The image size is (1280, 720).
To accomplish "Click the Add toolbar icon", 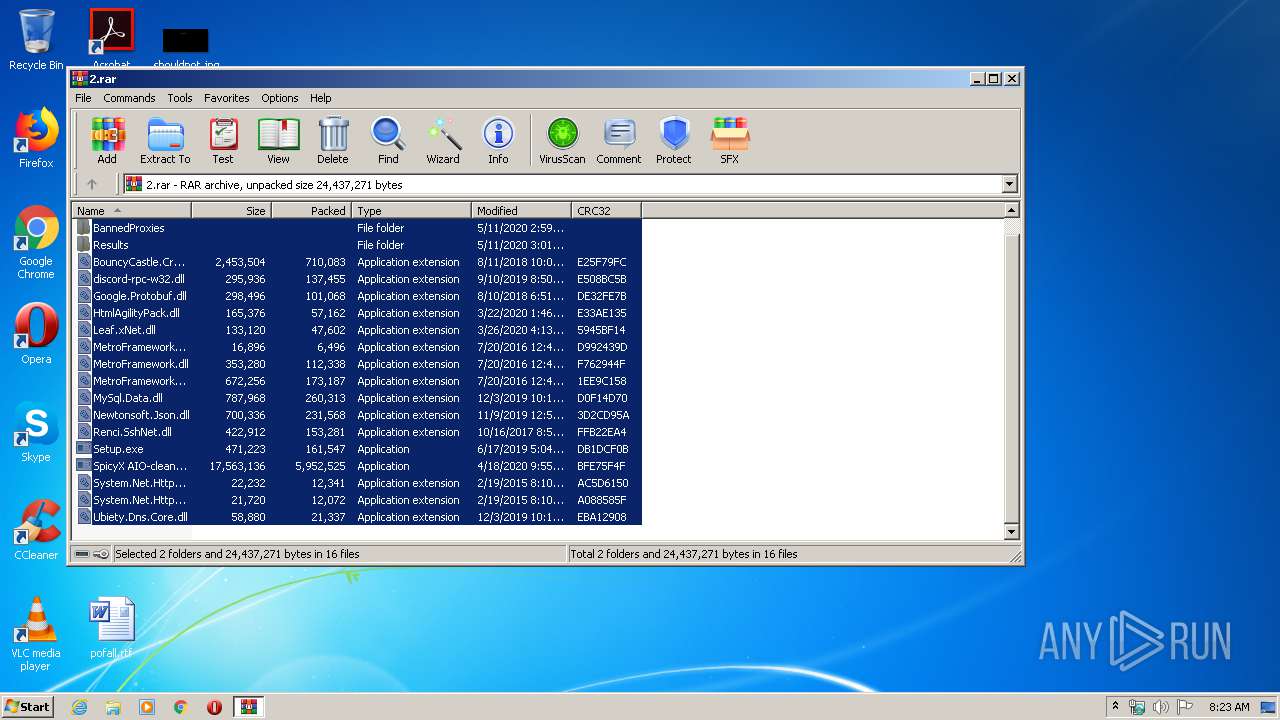I will [x=107, y=140].
